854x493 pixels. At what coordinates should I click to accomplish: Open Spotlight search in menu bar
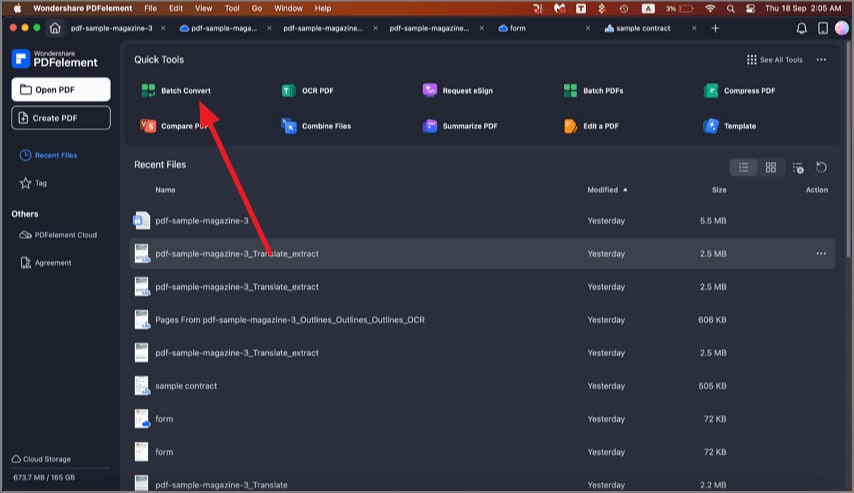(730, 8)
